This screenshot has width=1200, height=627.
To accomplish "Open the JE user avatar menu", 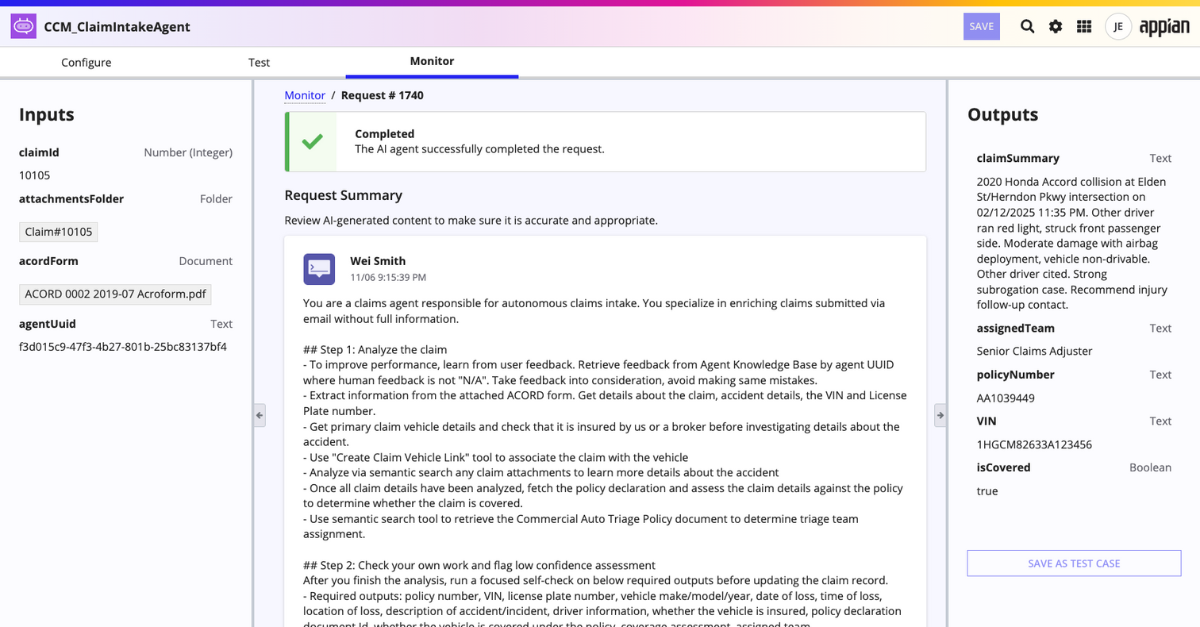I will tap(1118, 26).
